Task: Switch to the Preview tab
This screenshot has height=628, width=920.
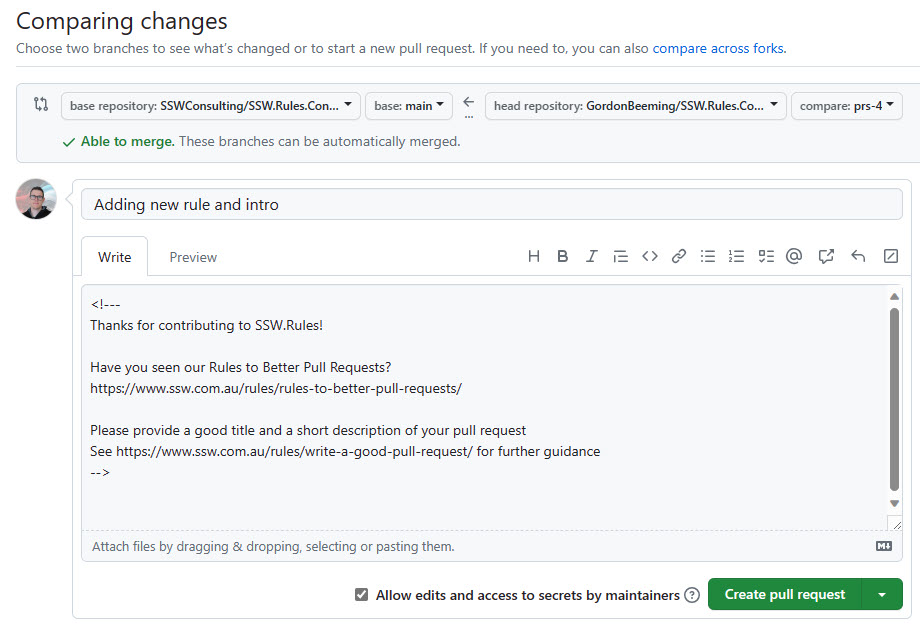Action: (193, 257)
